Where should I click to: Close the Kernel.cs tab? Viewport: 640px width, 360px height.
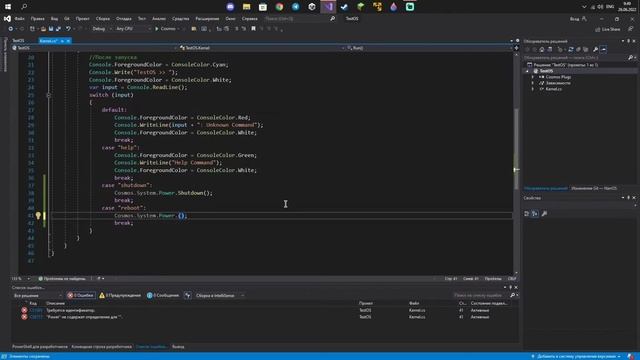pos(68,41)
